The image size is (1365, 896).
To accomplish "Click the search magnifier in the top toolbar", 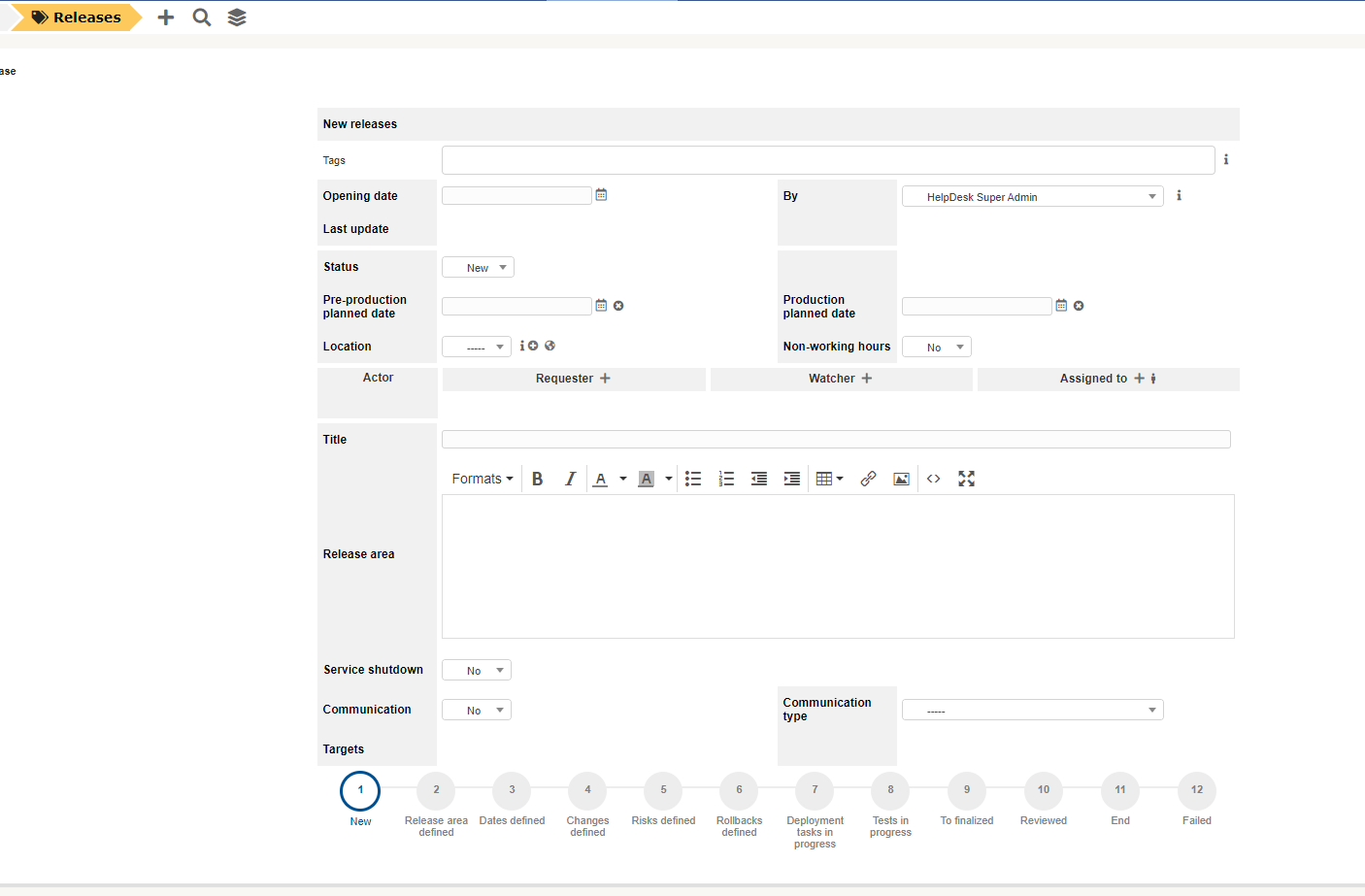I will (201, 17).
